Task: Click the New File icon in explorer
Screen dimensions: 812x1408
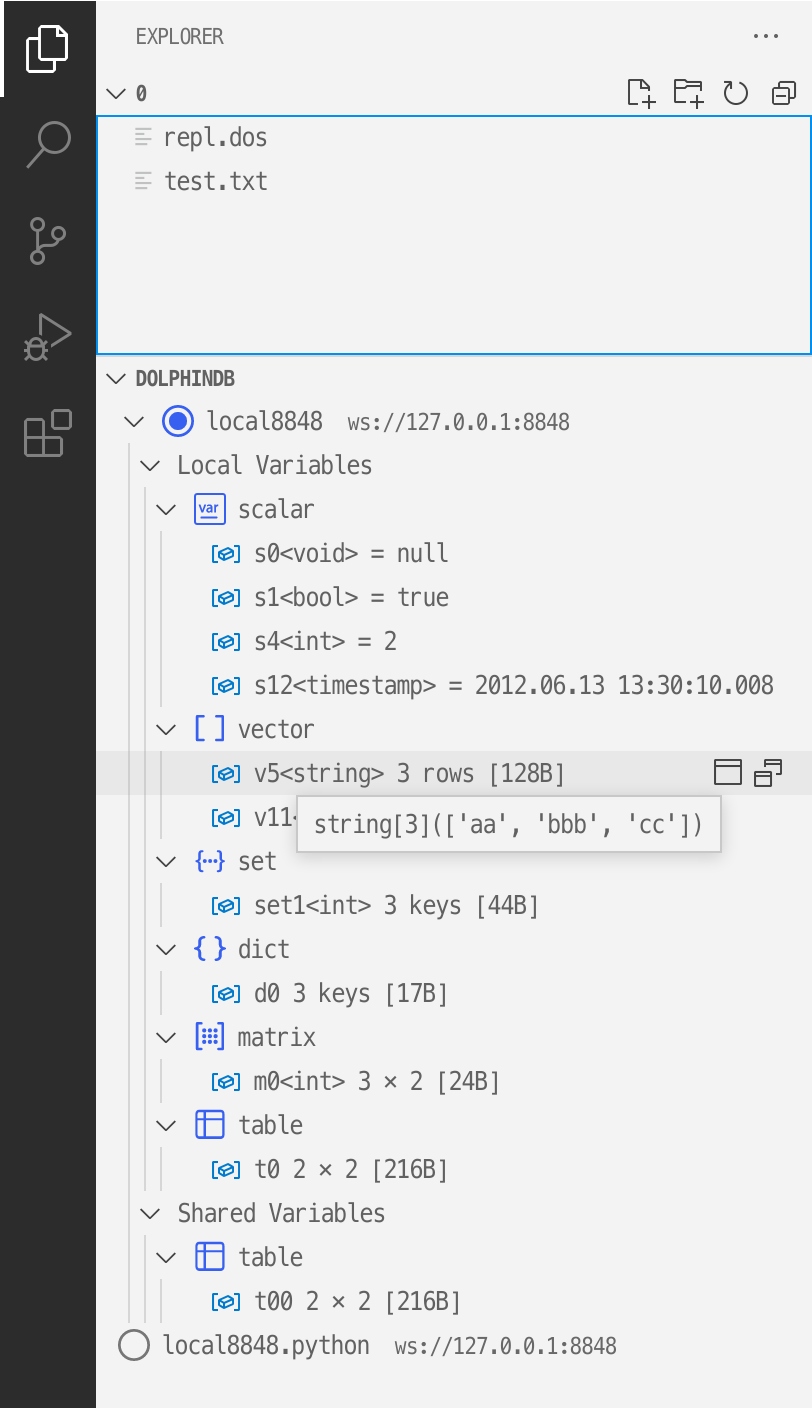Action: point(640,93)
